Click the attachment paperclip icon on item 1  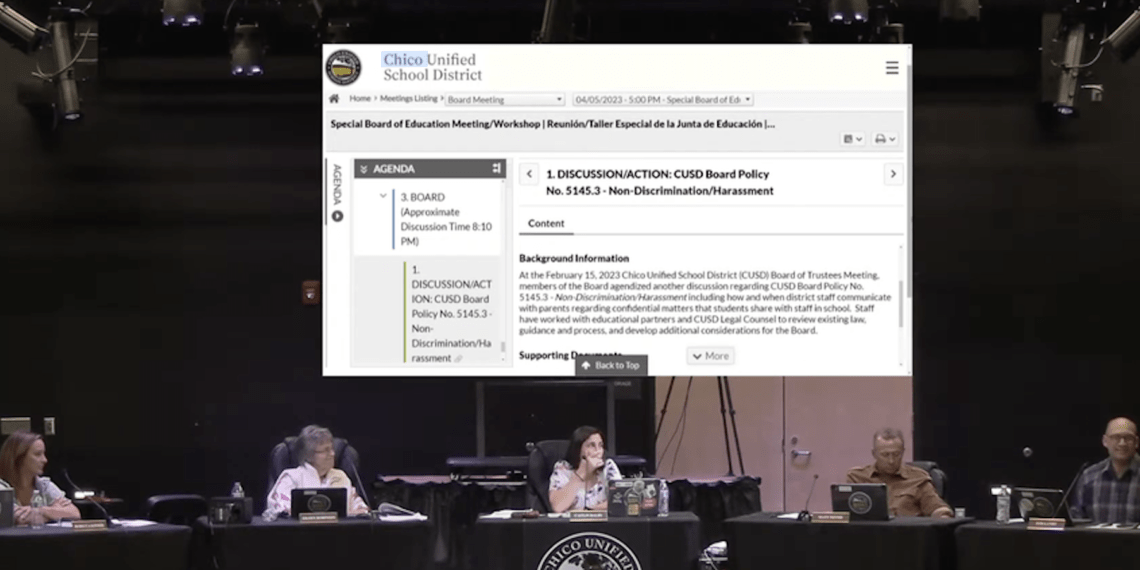point(458,358)
